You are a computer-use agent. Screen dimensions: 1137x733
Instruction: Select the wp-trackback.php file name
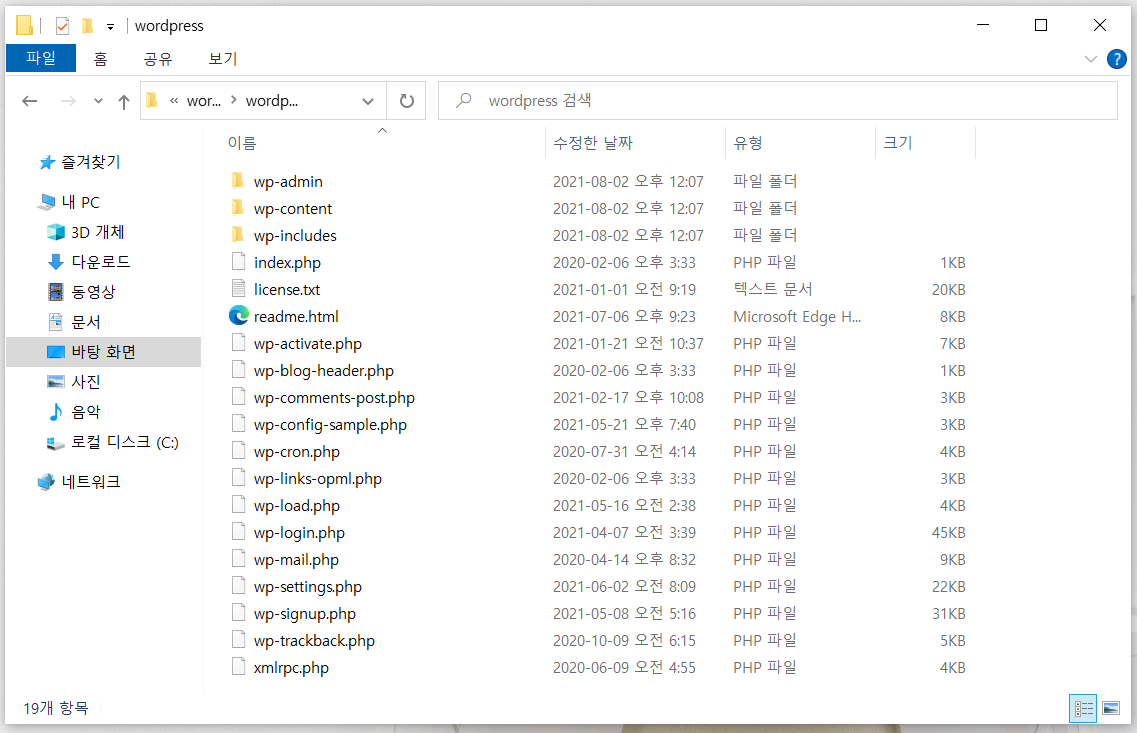(x=314, y=641)
